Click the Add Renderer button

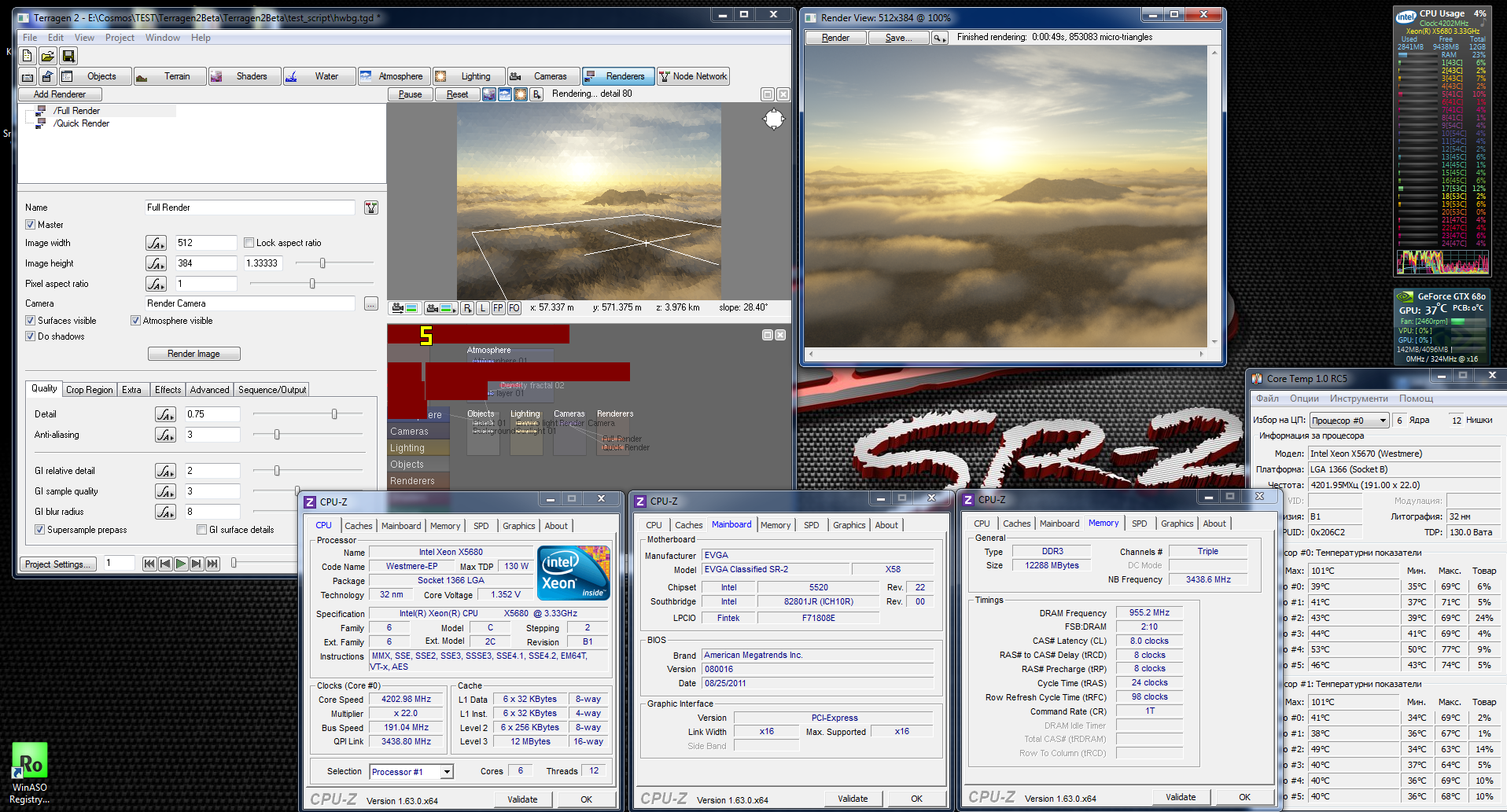(x=60, y=94)
